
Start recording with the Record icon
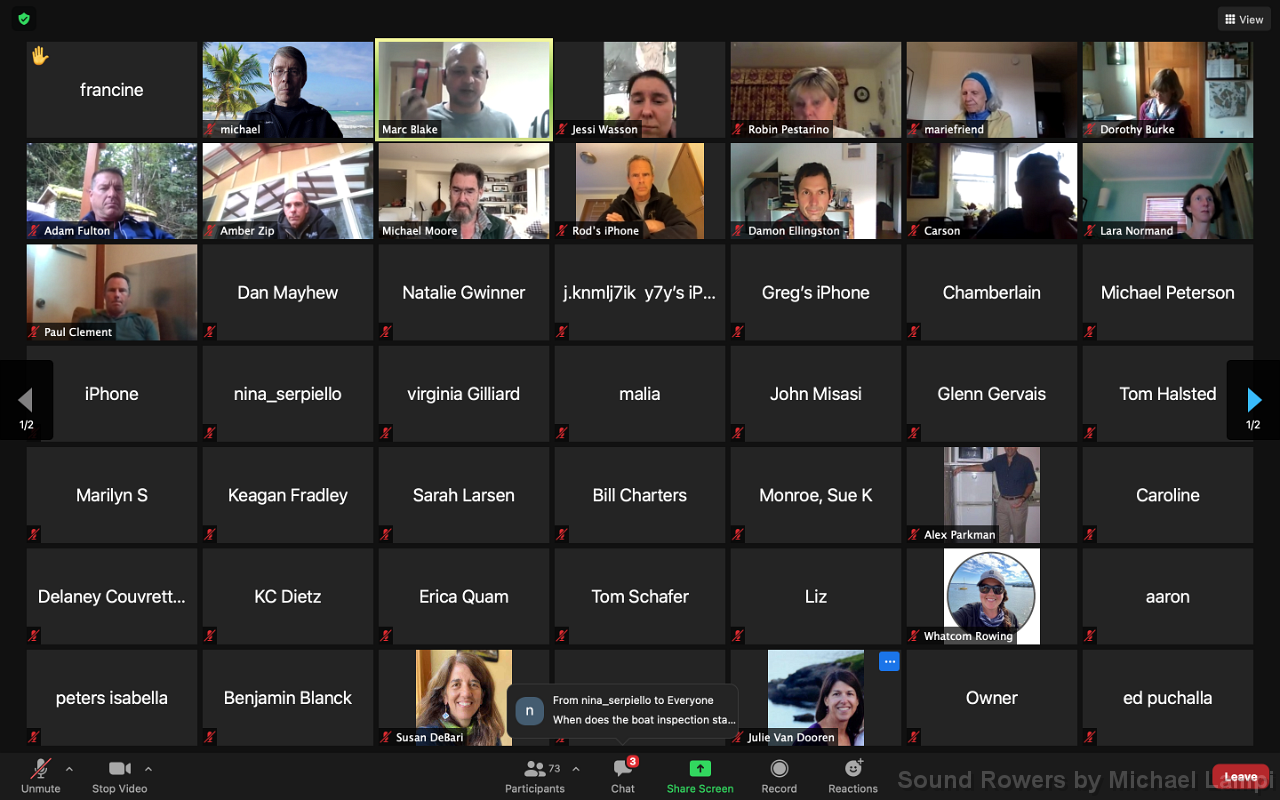[x=779, y=769]
